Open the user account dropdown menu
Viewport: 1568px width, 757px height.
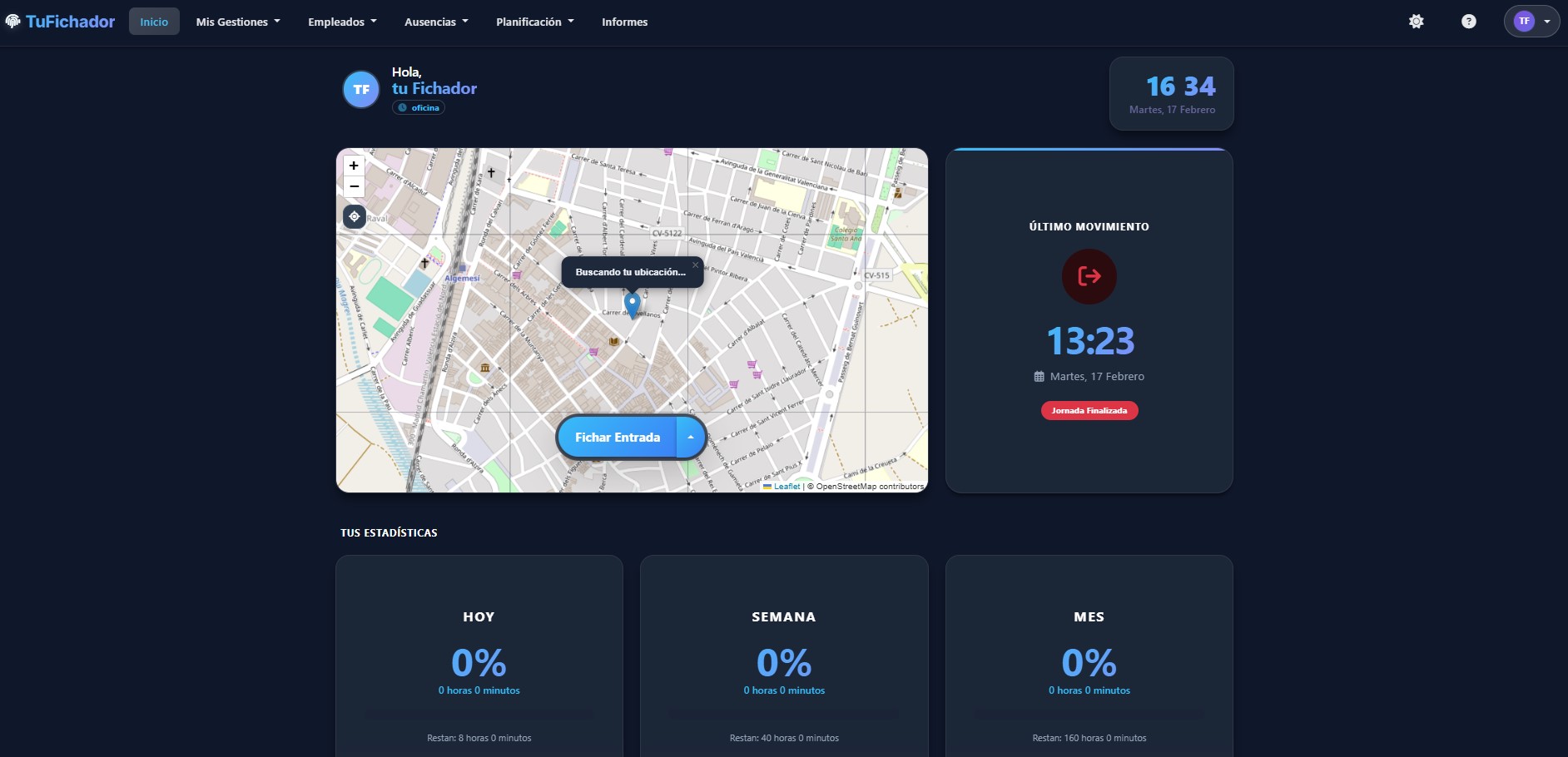[x=1531, y=22]
